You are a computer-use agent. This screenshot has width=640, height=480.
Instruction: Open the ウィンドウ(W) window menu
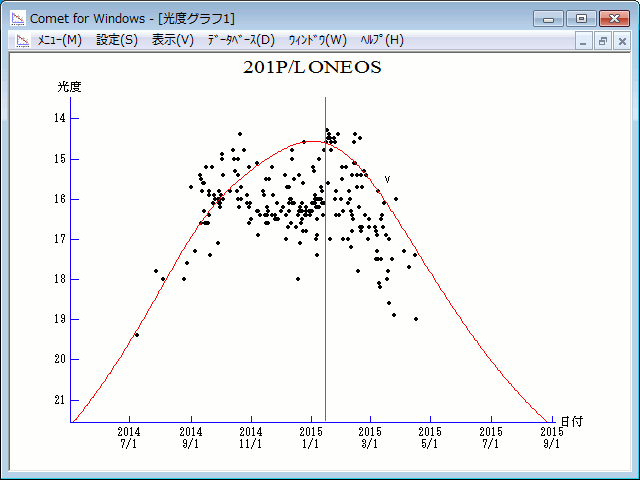pyautogui.click(x=317, y=40)
